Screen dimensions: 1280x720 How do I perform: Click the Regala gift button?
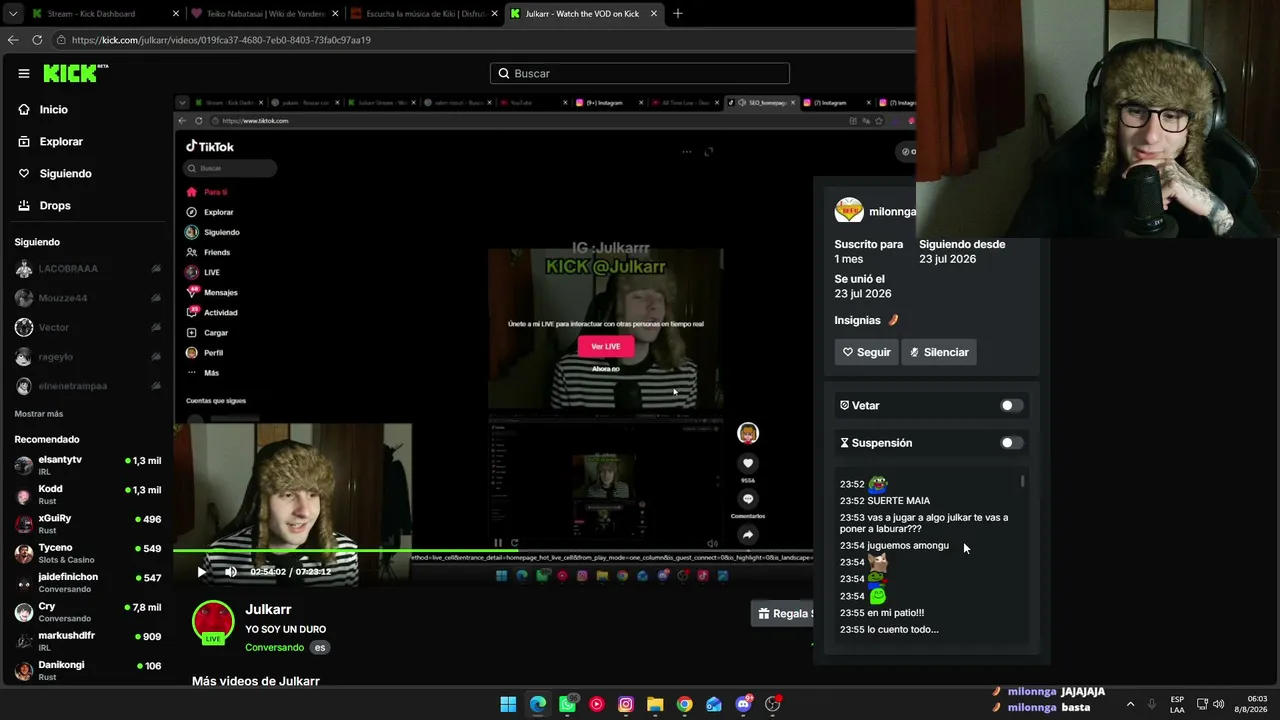pyautogui.click(x=785, y=614)
